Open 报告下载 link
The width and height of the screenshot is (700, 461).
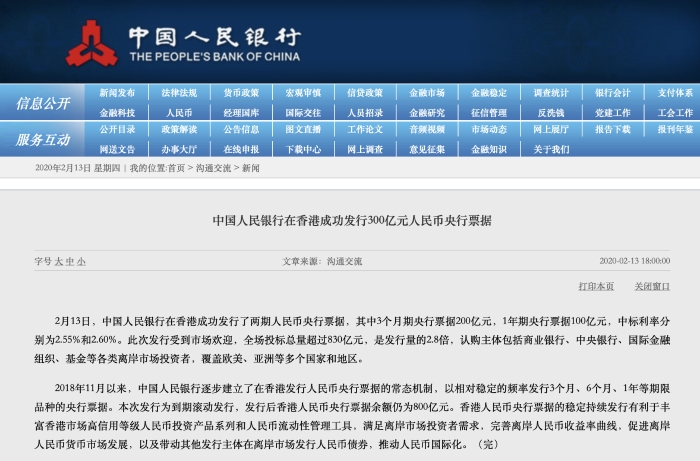coord(612,129)
